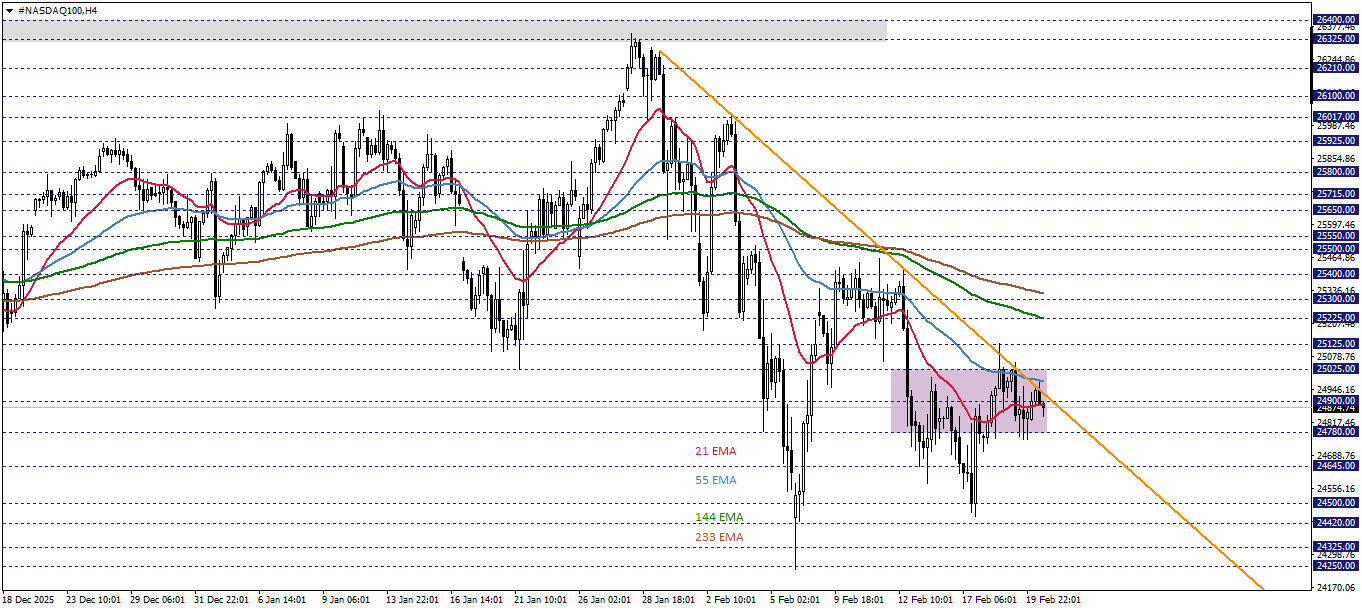This screenshot has width=1362, height=611.
Task: Click the 26400.00 price level label
Action: [1334, 18]
